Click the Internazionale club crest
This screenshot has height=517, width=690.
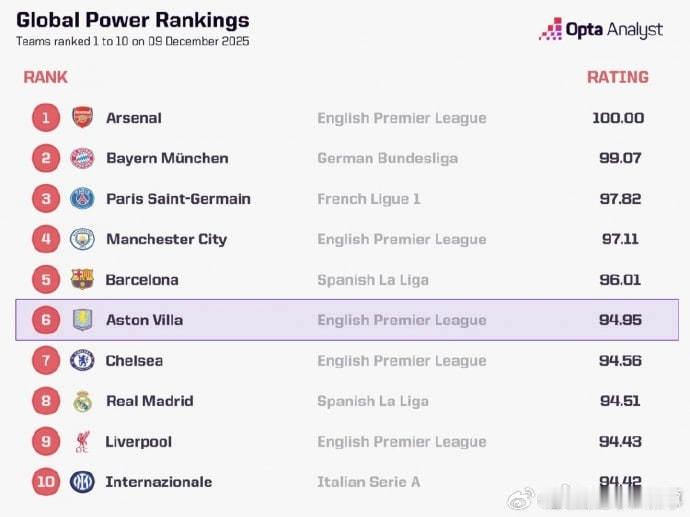pos(82,482)
